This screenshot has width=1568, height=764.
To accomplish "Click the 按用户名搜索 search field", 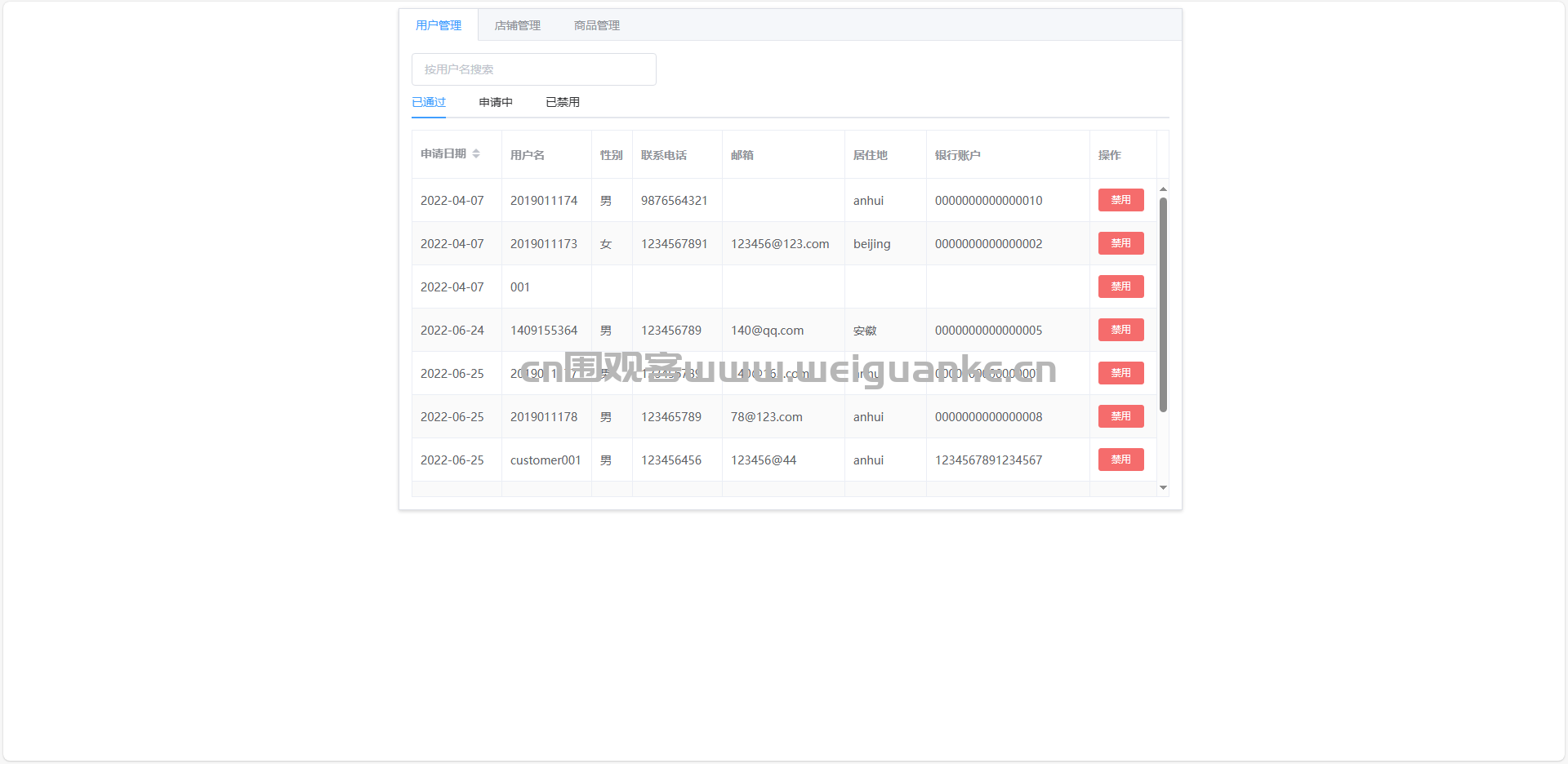I will 534,69.
